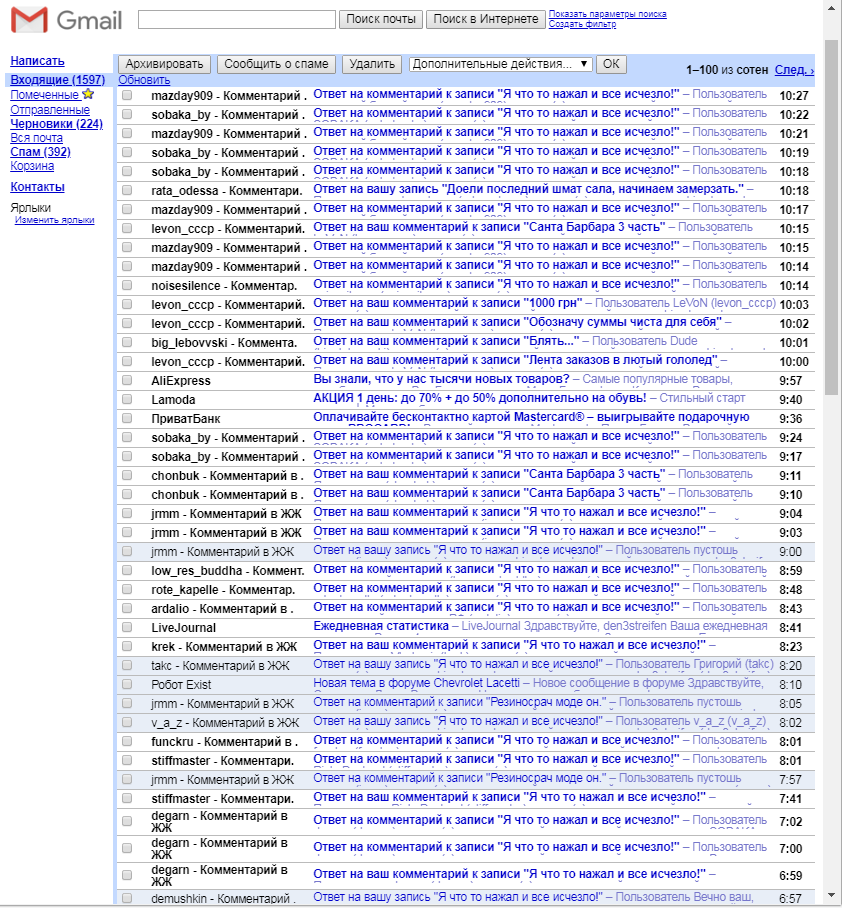Focus the mail search input field
This screenshot has height=908, width=842.
[237, 19]
